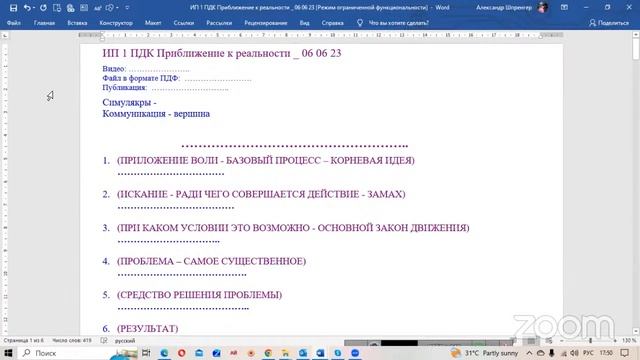Open the Ссылки ribbon tab

tap(184, 23)
